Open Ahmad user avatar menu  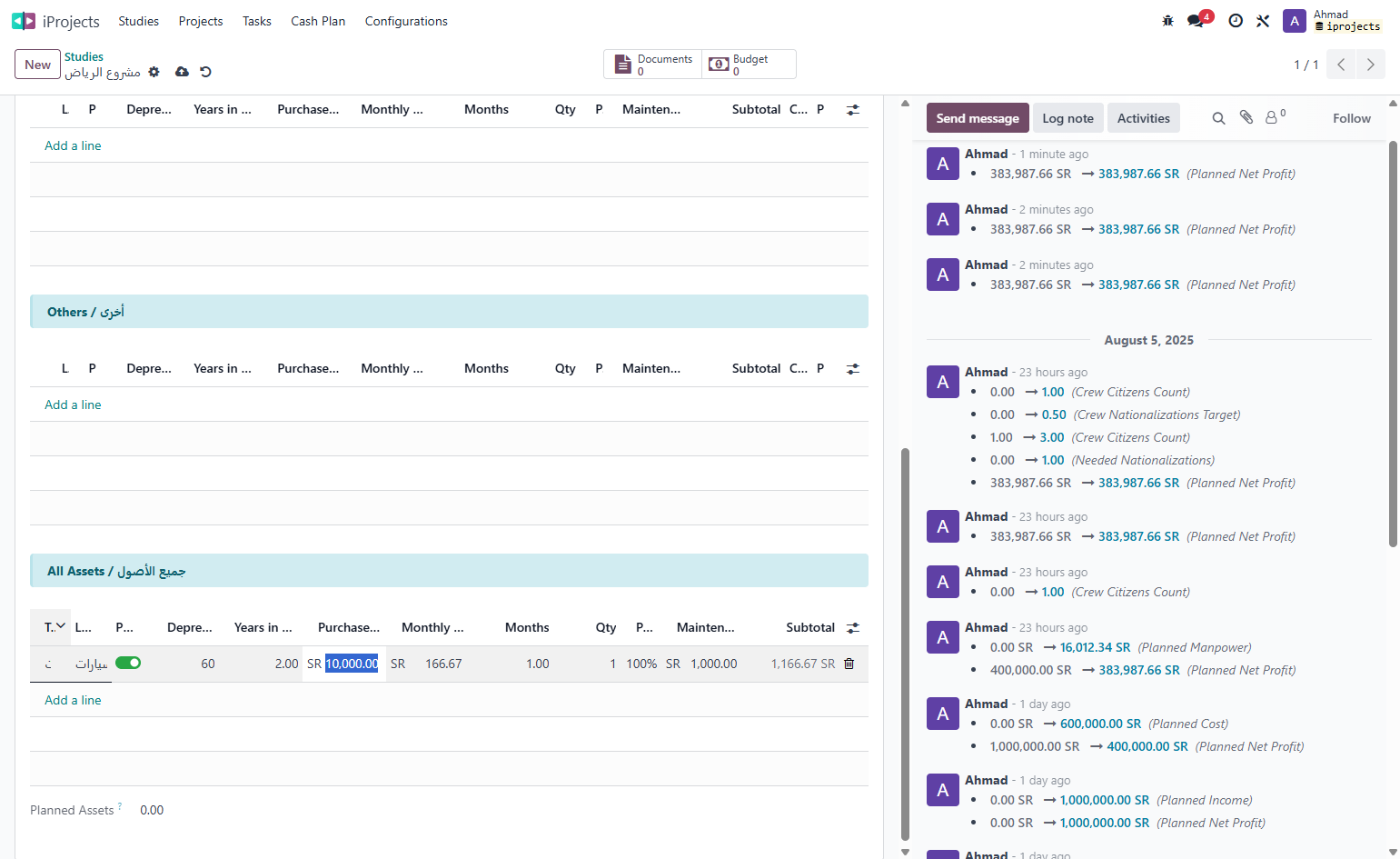pos(1294,21)
